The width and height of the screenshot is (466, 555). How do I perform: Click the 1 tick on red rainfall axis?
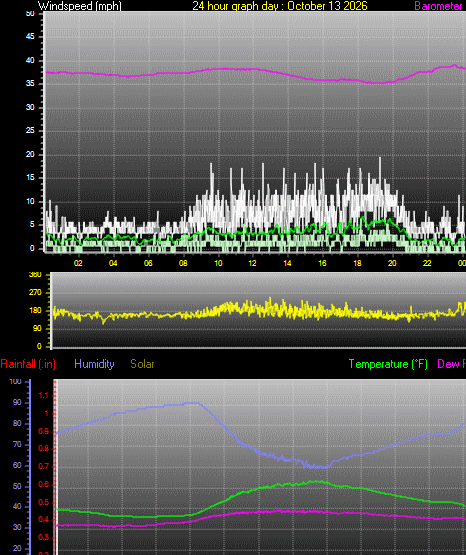46,413
